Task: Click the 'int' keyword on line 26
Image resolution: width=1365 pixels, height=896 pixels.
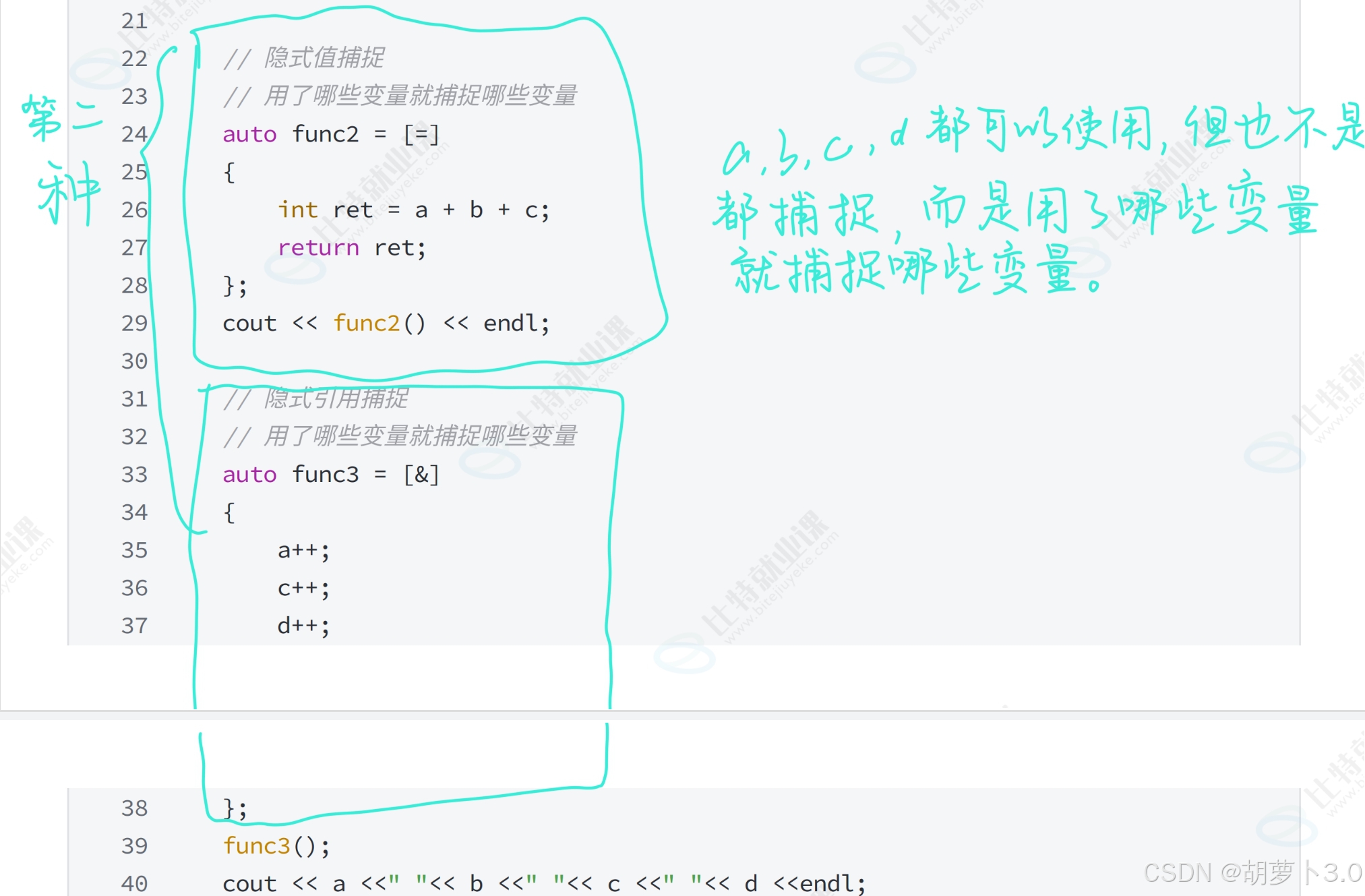Action: (x=297, y=210)
